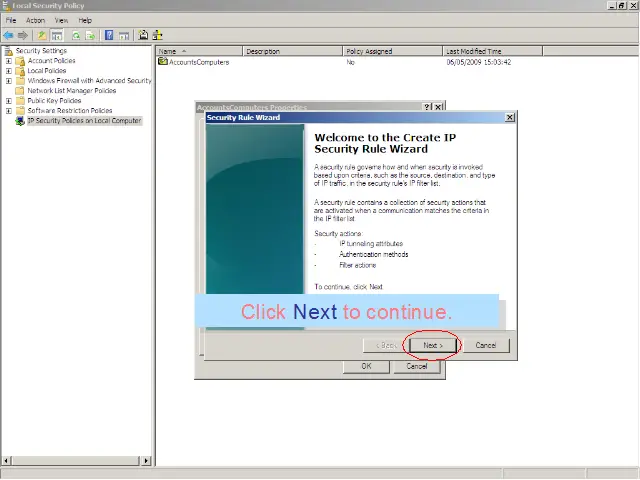The height and width of the screenshot is (480, 640).
Task: Click the Forward arrow in the toolbar
Action: tap(22, 35)
